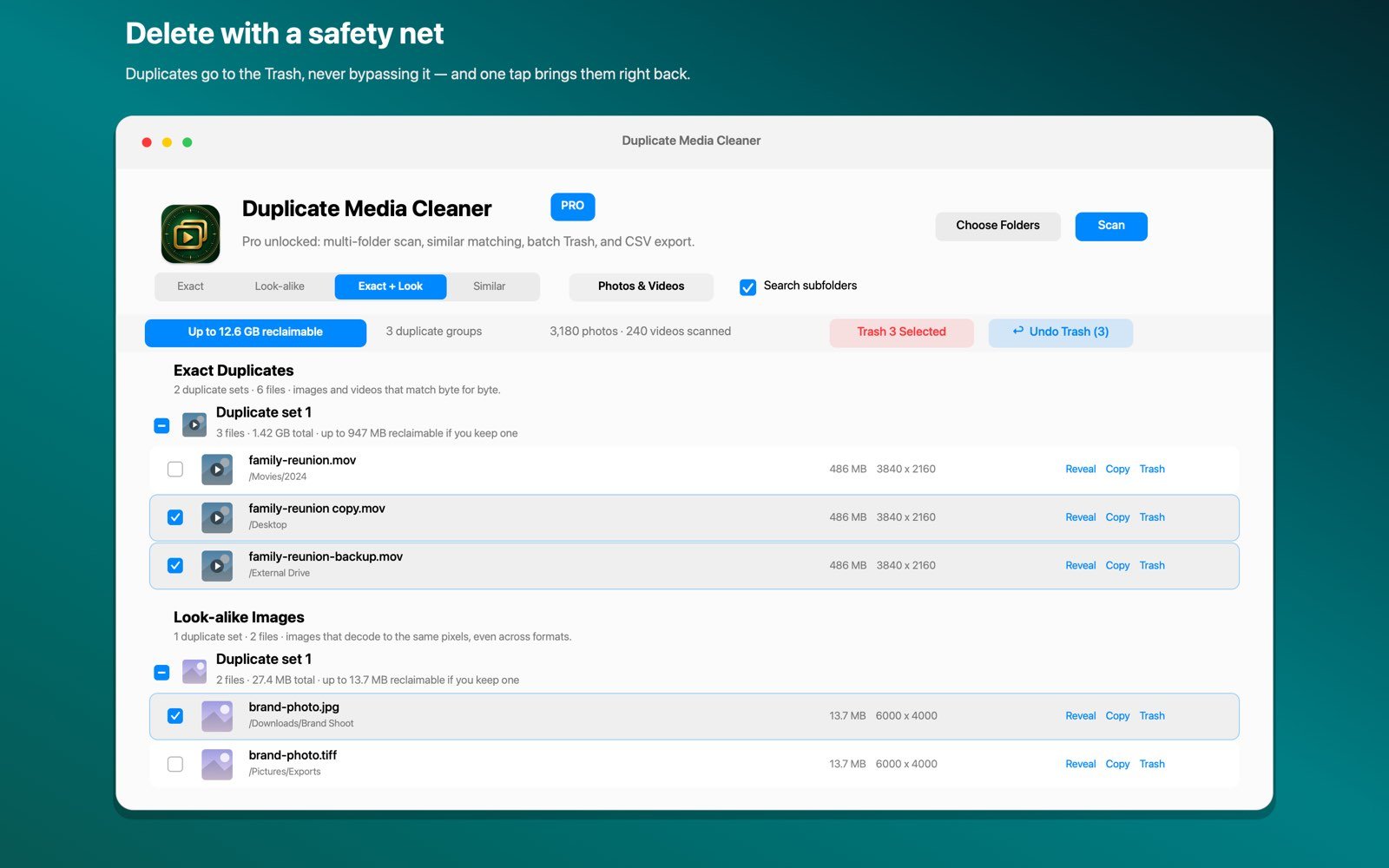Click the video icon next to family-reunion.mov

pyautogui.click(x=217, y=470)
